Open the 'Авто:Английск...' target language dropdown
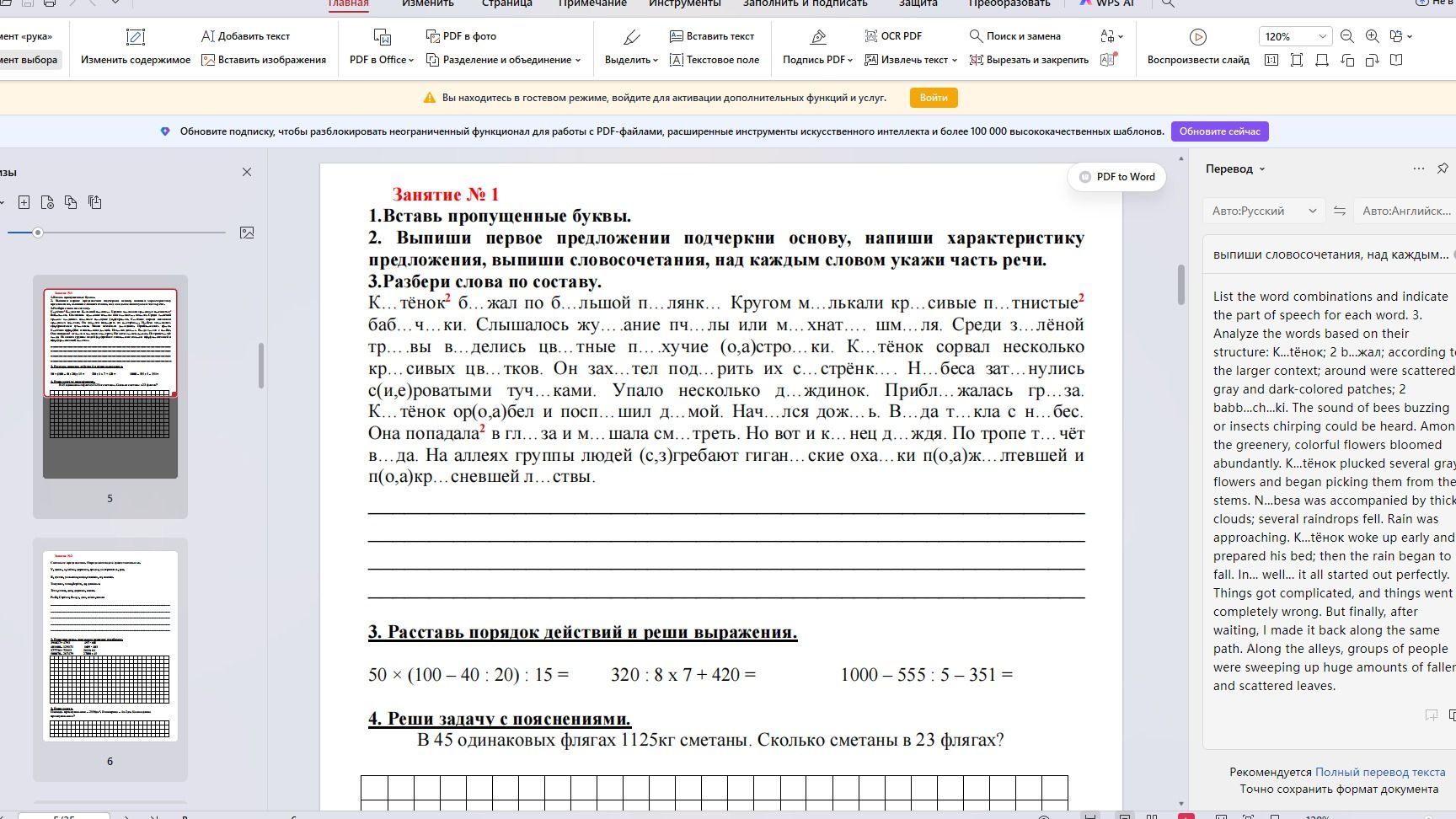Image resolution: width=1456 pixels, height=819 pixels. pyautogui.click(x=1405, y=211)
